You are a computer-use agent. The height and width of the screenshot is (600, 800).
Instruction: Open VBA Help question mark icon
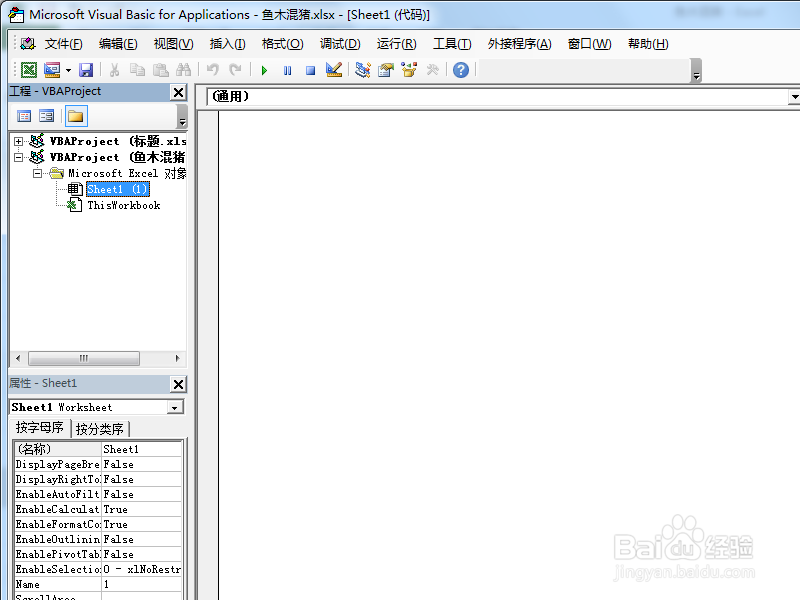(461, 70)
